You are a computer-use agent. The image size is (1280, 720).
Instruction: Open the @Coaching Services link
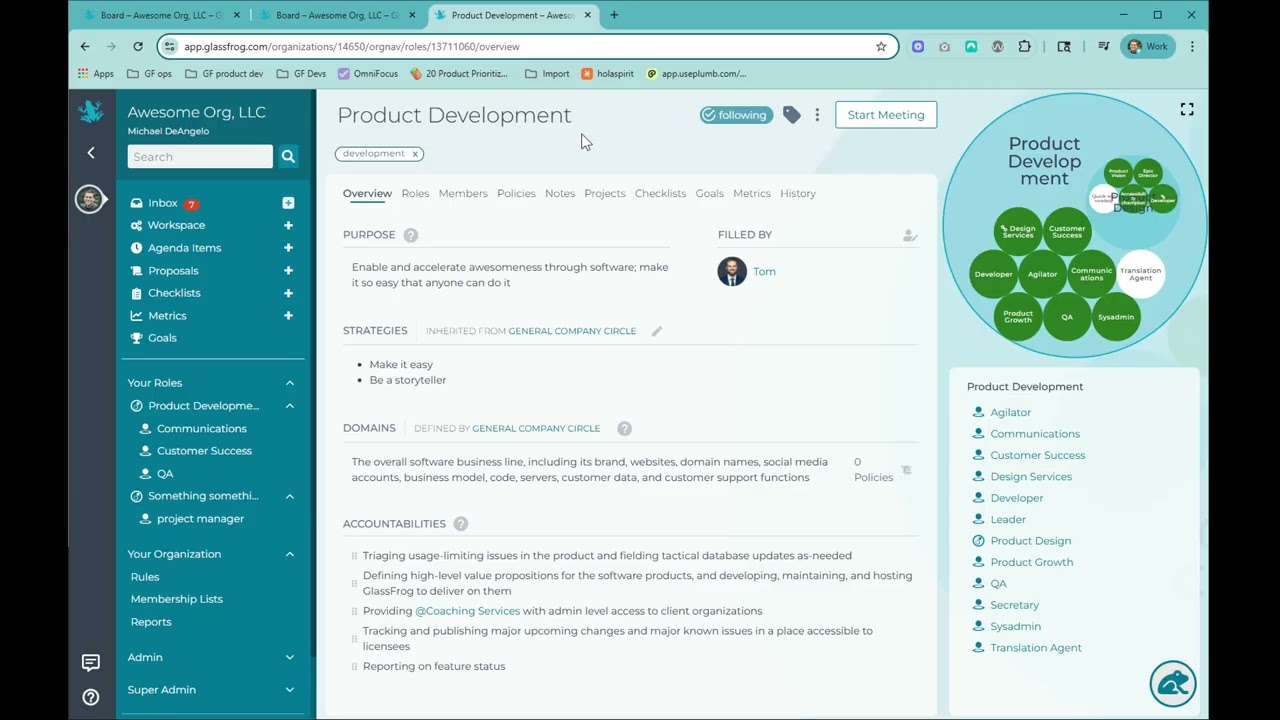(467, 611)
